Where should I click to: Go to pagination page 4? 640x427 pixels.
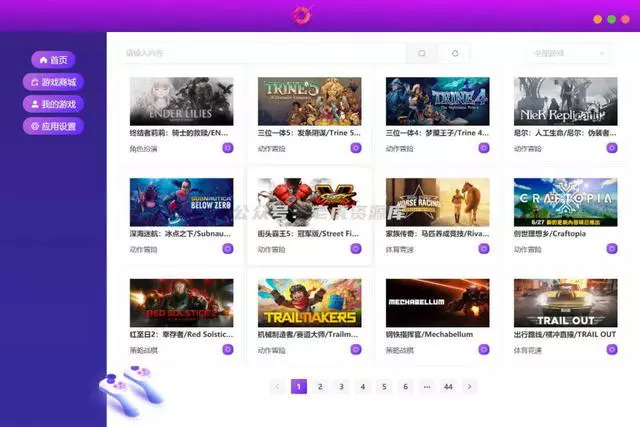pos(362,387)
